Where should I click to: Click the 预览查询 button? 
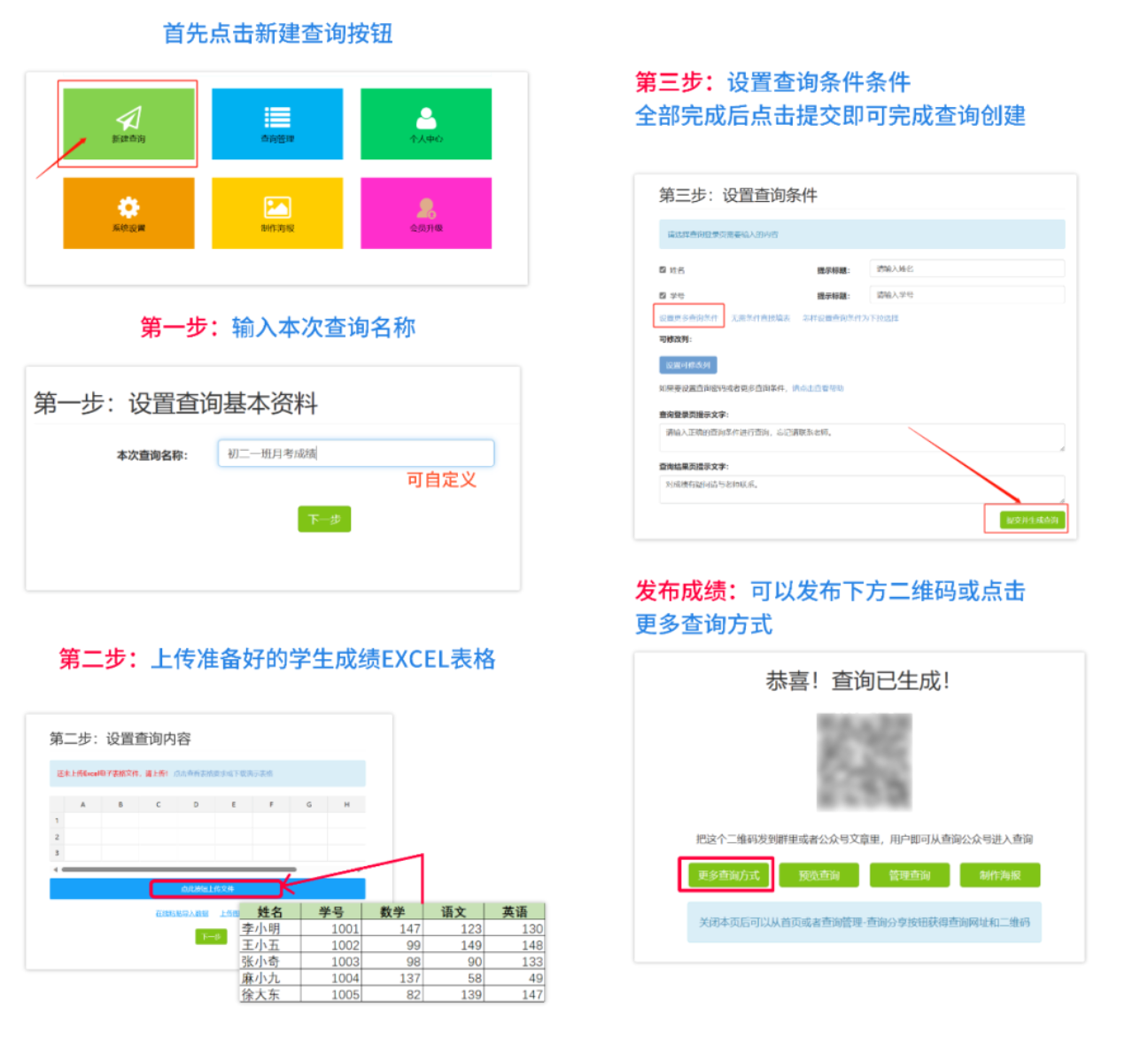[819, 875]
